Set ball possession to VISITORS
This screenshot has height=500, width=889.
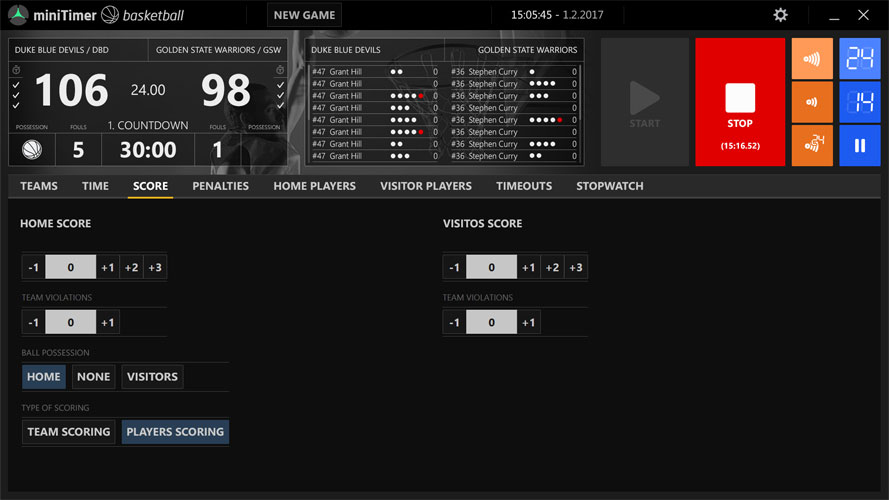[153, 377]
